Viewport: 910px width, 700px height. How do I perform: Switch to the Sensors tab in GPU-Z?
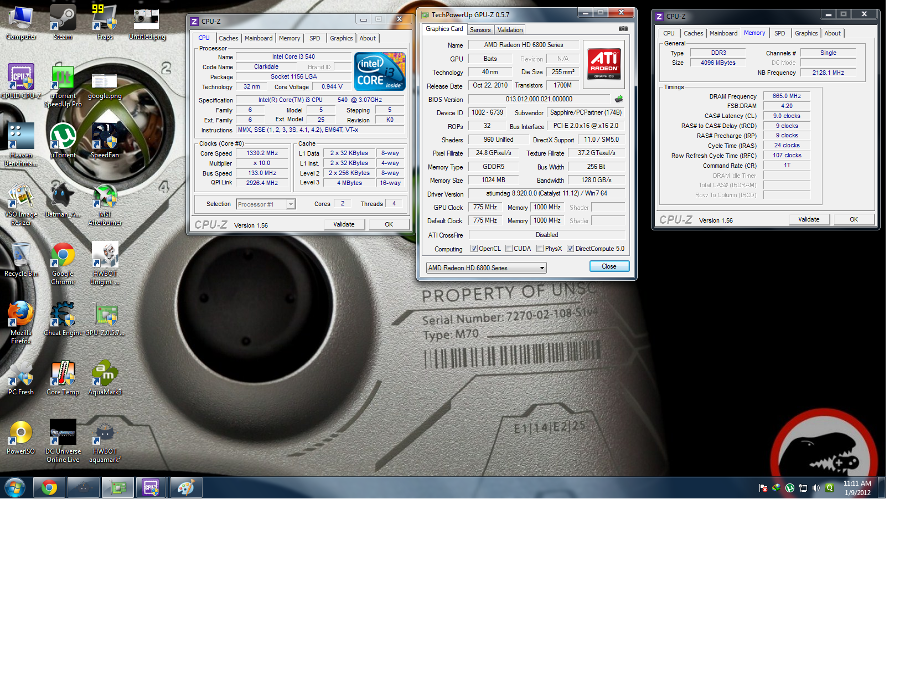click(480, 30)
